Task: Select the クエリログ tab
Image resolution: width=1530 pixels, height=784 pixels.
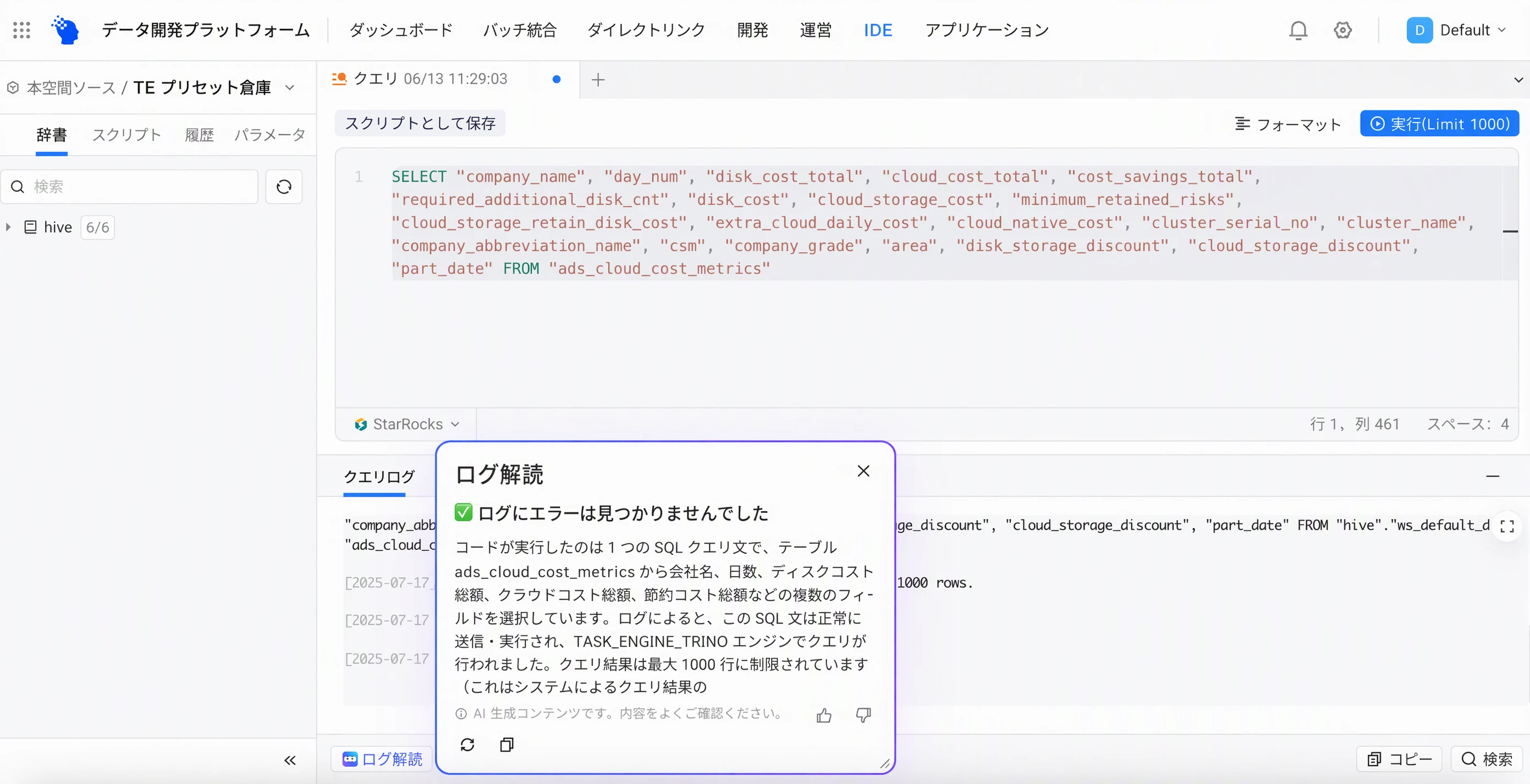Action: (379, 476)
